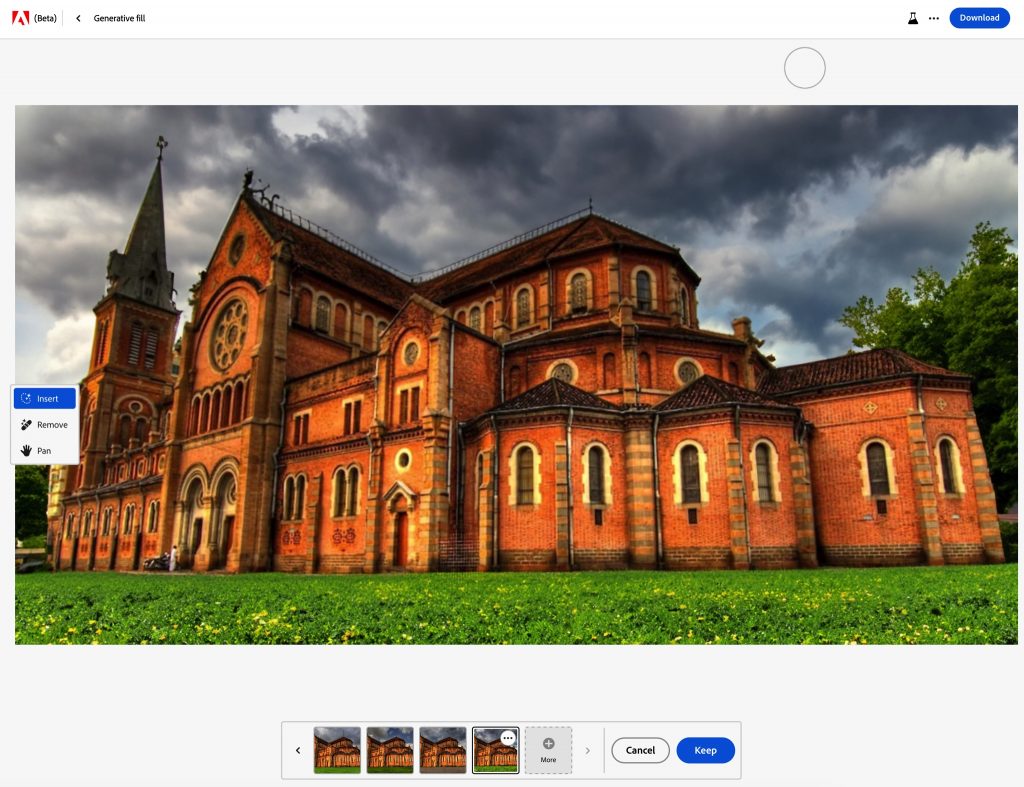The image size is (1024, 787).
Task: Click the Generative fill page title
Action: (x=119, y=18)
